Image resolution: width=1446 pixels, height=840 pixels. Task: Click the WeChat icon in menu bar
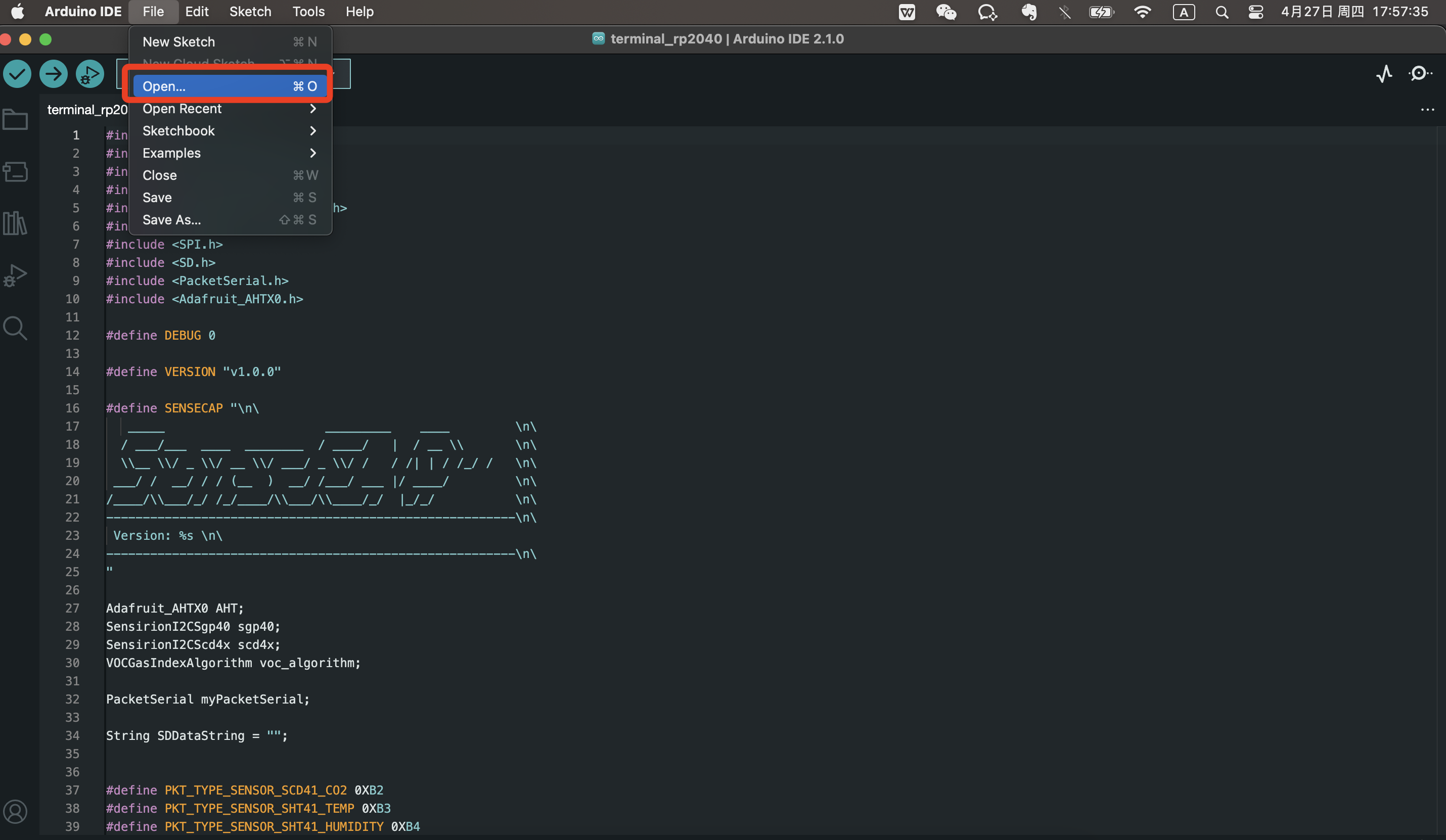pyautogui.click(x=946, y=12)
